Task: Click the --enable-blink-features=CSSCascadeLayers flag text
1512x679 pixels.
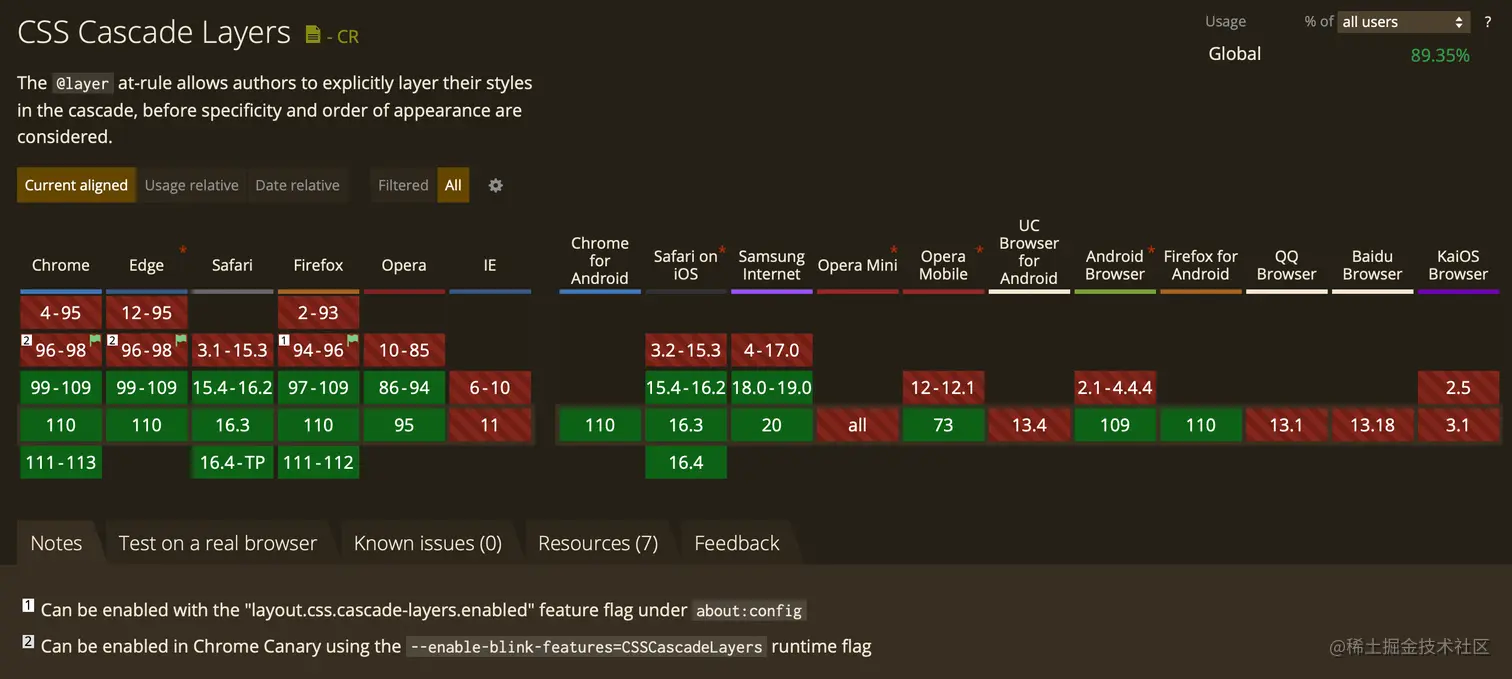Action: pyautogui.click(x=586, y=647)
